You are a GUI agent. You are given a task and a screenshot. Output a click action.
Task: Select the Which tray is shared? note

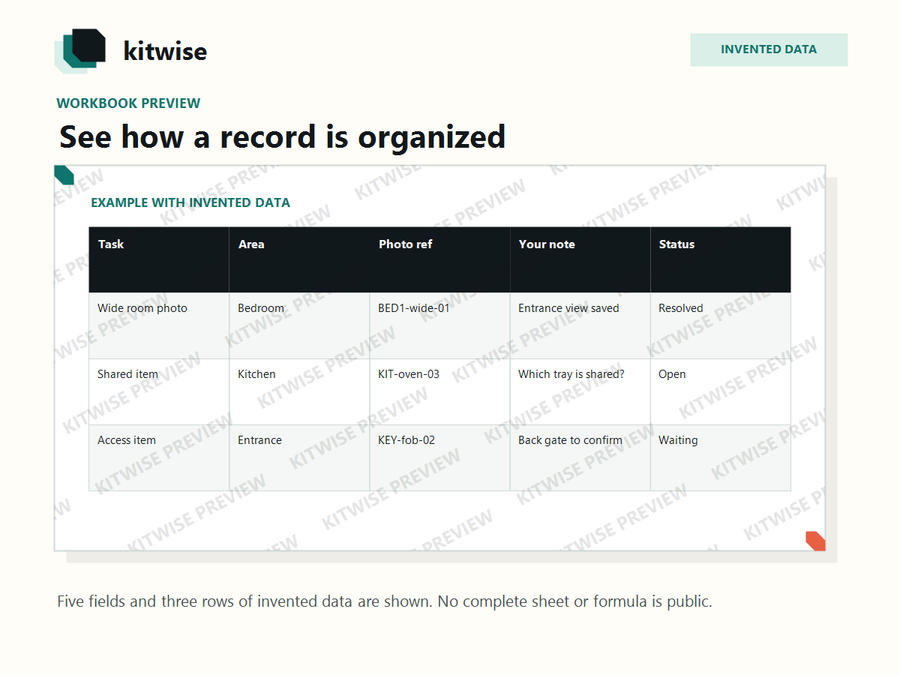(x=580, y=391)
